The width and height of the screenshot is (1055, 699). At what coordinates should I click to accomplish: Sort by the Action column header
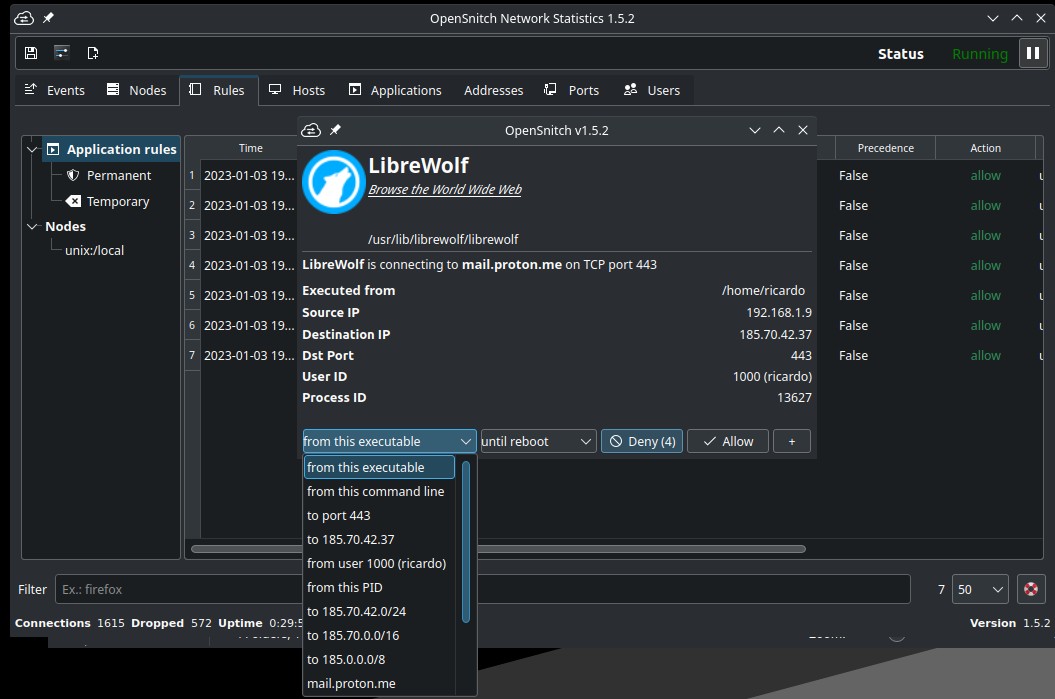[x=985, y=148]
